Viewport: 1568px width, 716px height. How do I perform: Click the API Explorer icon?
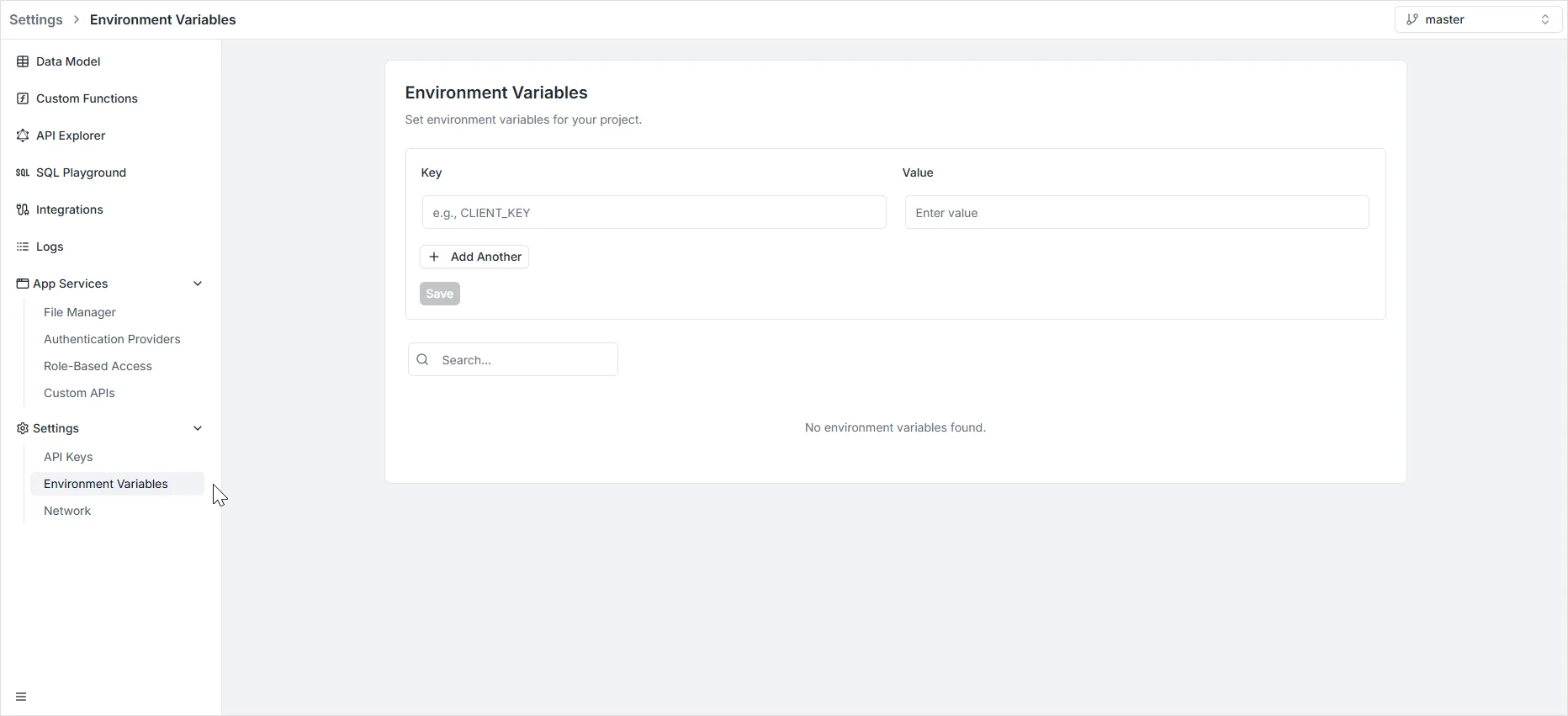[23, 135]
